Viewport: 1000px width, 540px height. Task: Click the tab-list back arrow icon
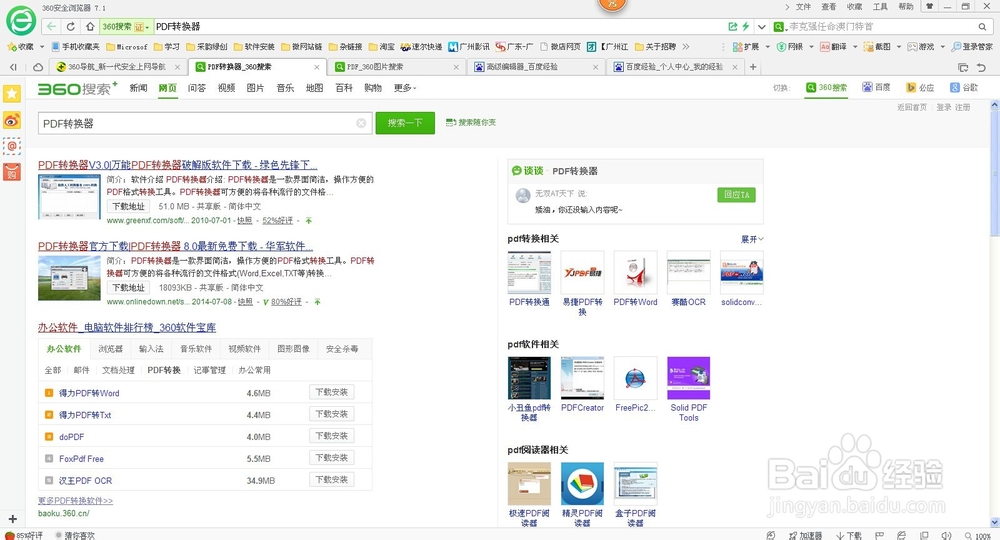[13, 67]
